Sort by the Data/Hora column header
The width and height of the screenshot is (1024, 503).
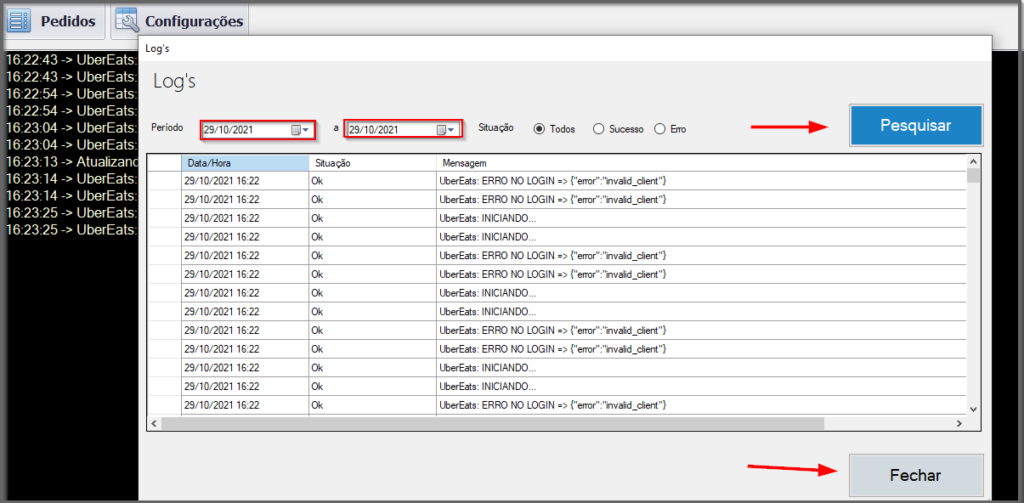click(x=245, y=162)
